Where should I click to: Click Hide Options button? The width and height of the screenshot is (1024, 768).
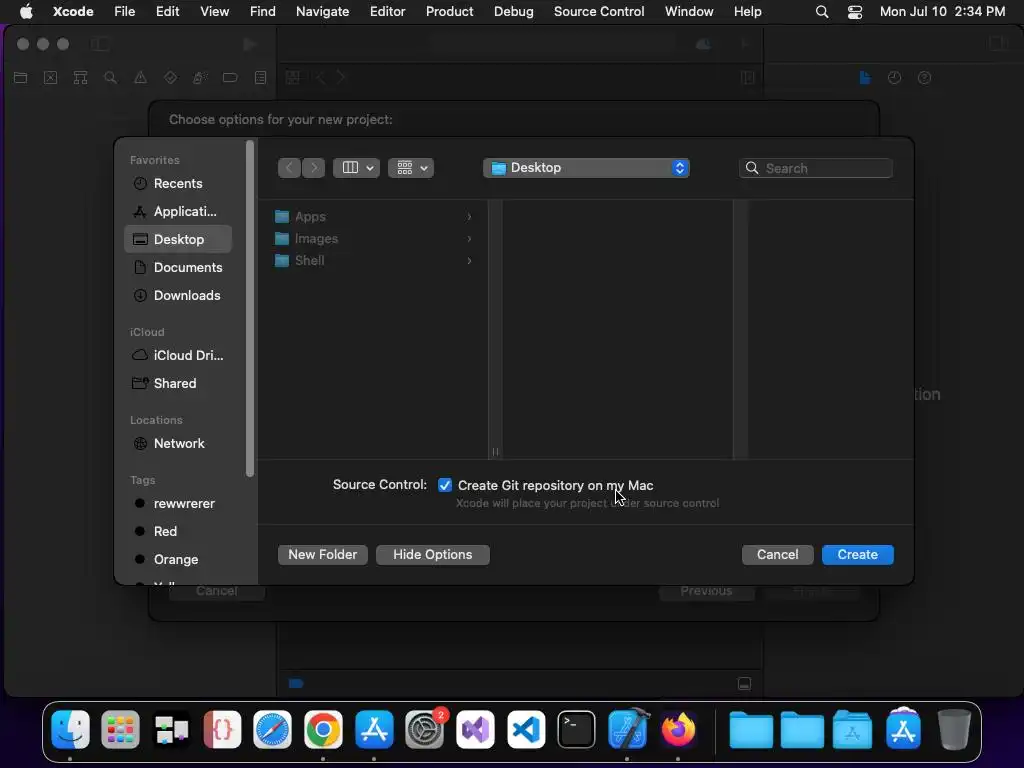tap(432, 554)
